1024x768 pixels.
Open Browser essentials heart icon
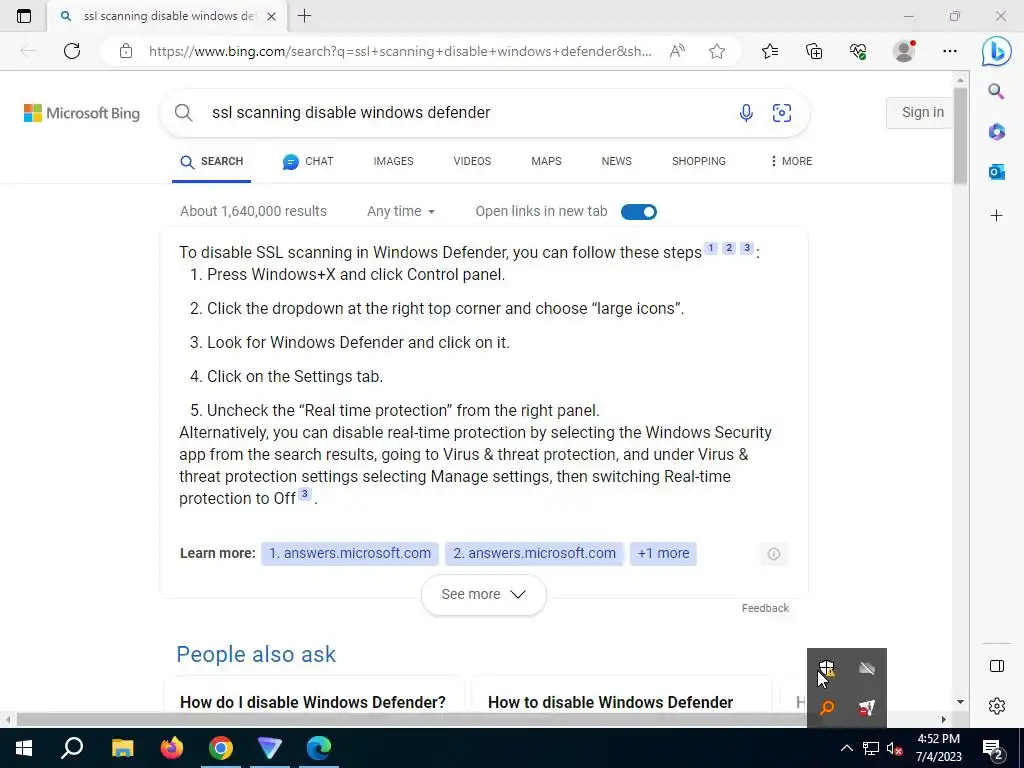coord(858,51)
